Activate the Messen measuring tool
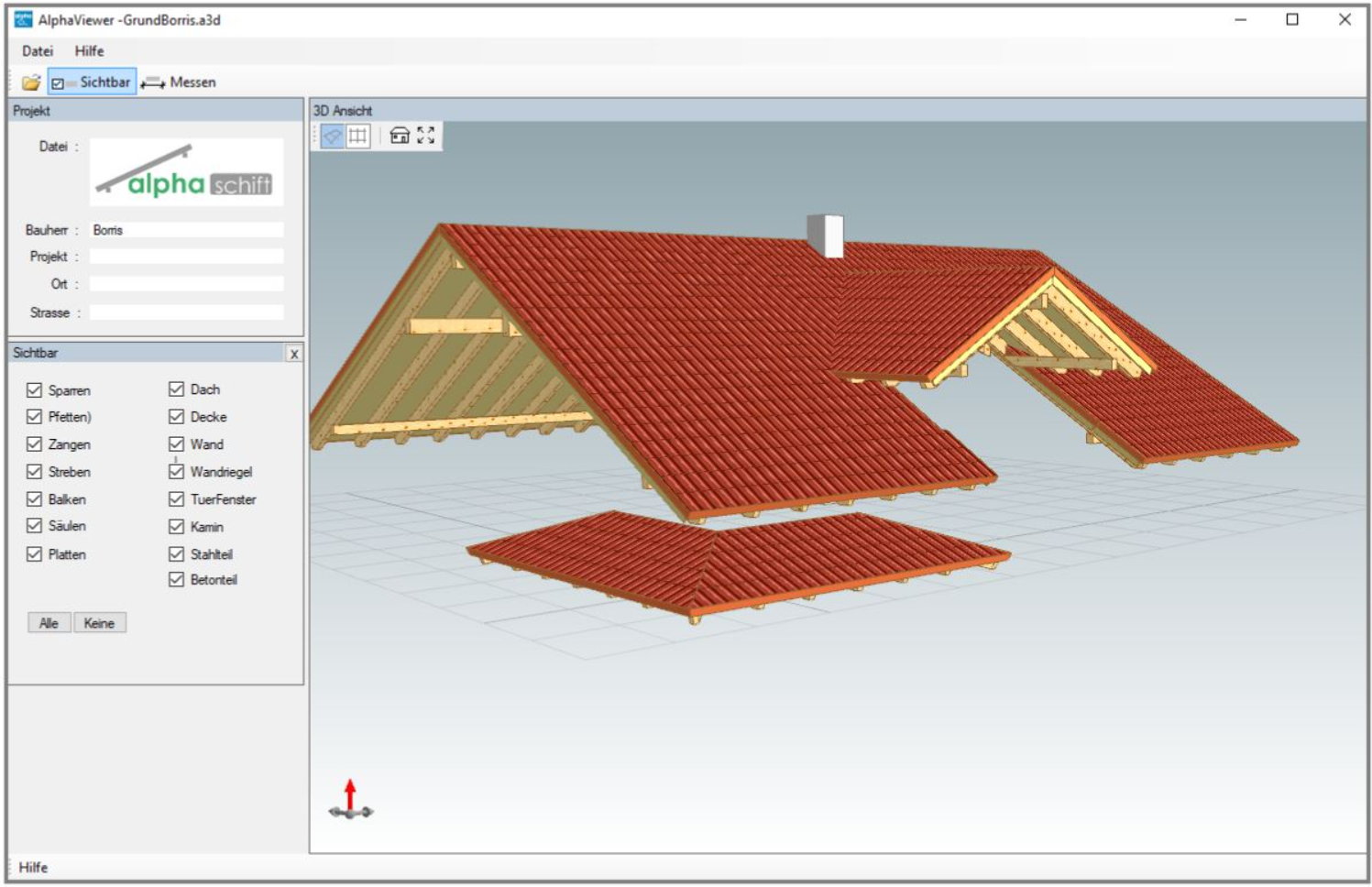The image size is (1372, 887). pyautogui.click(x=180, y=82)
